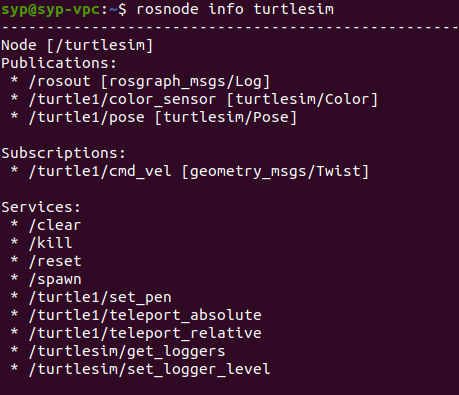Click the [geometry_msgs/Twist] message type
This screenshot has height=395, width=459.
(x=275, y=171)
